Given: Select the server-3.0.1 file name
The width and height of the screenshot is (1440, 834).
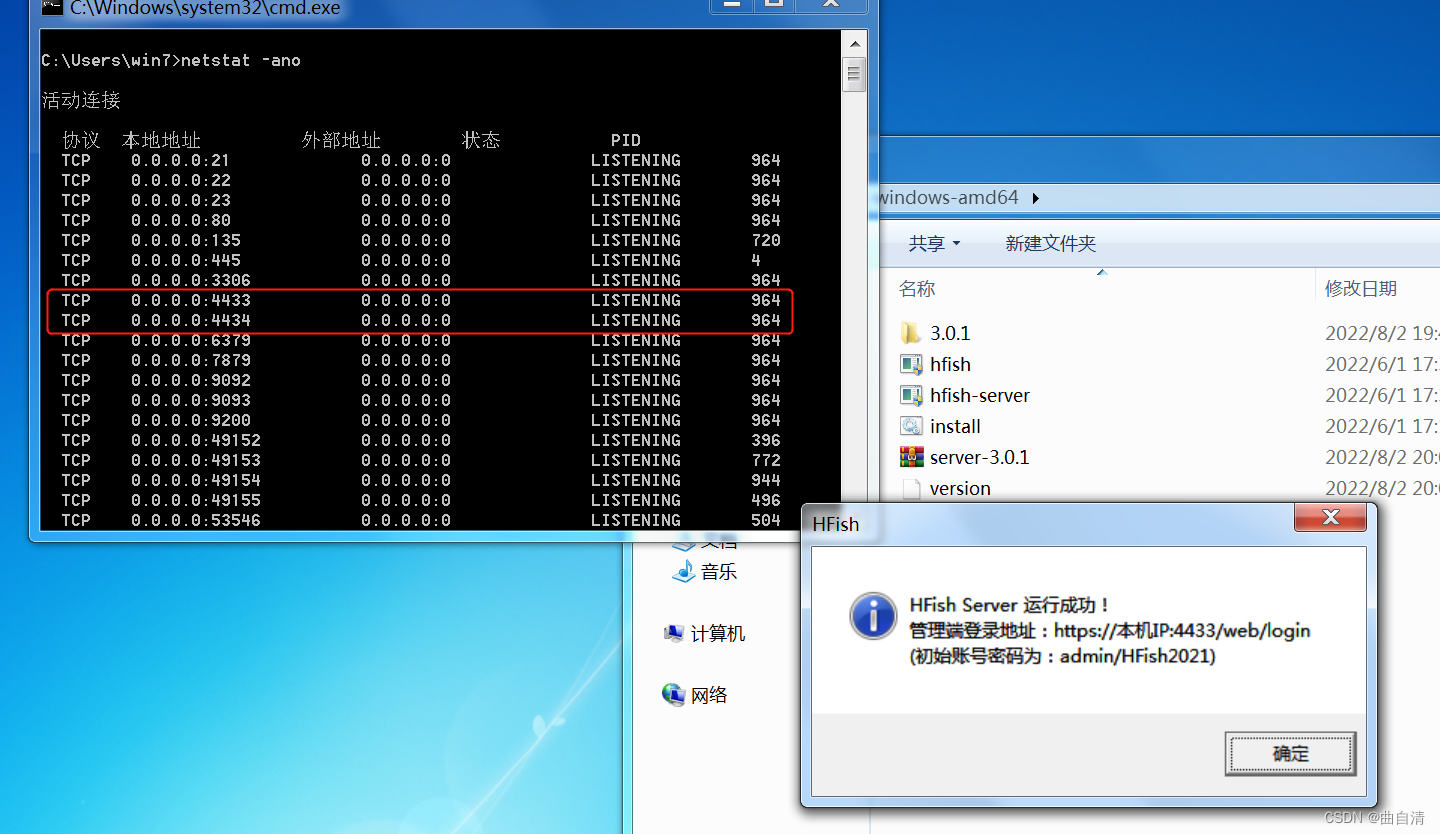Looking at the screenshot, I should point(979,457).
